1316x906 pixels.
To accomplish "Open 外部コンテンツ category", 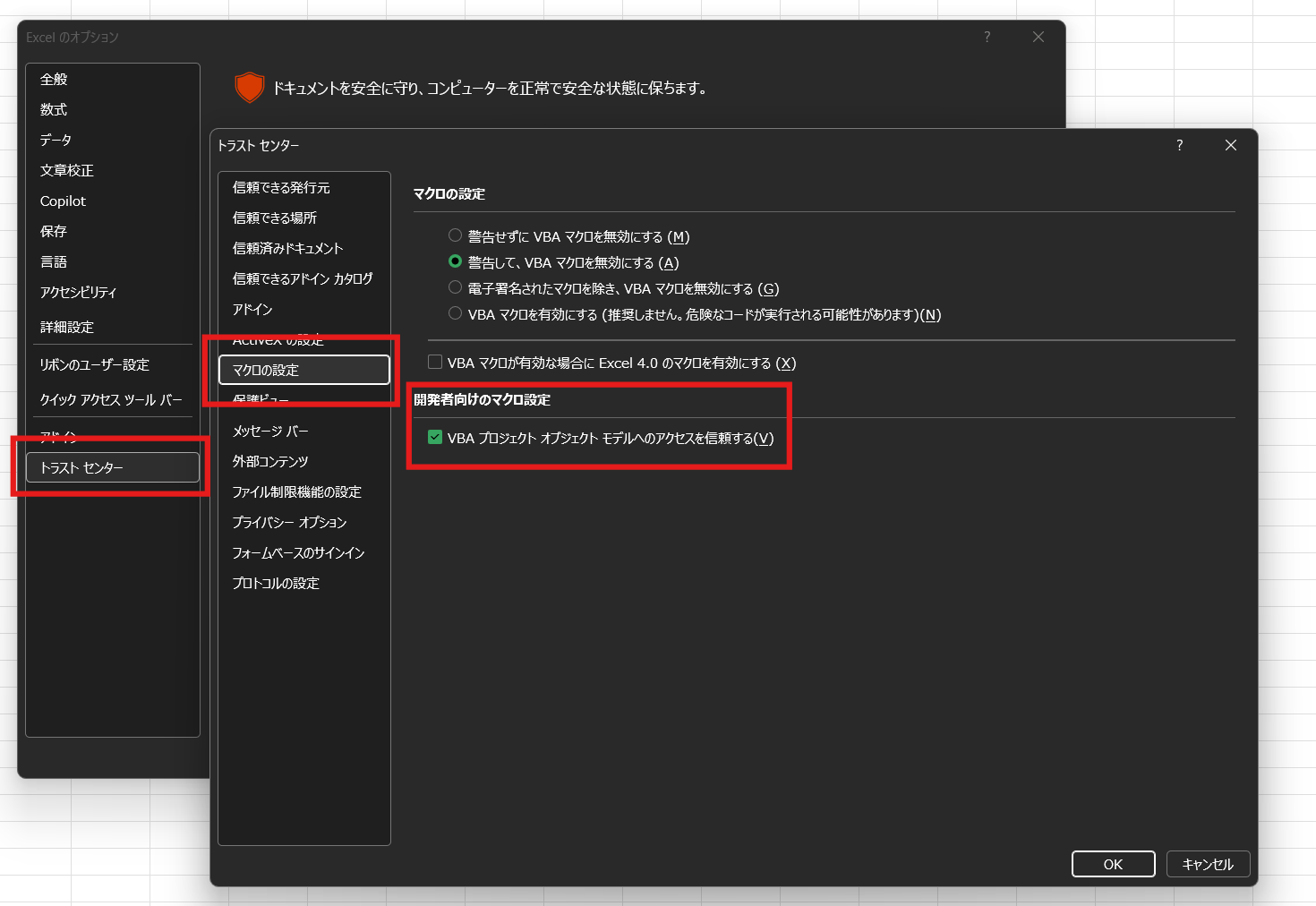I will coord(304,461).
